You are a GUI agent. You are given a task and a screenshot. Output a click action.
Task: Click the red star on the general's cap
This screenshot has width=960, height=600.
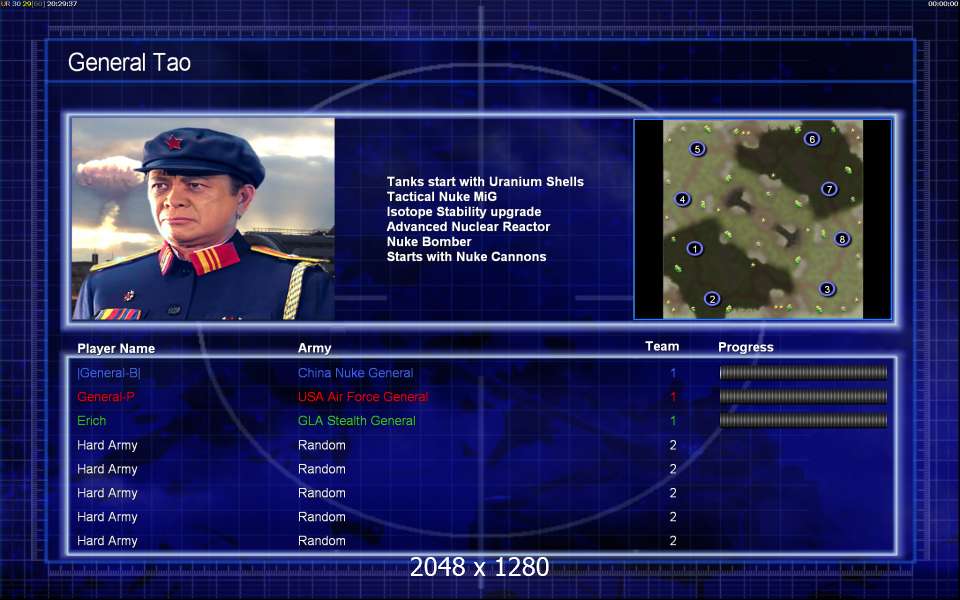tap(173, 143)
